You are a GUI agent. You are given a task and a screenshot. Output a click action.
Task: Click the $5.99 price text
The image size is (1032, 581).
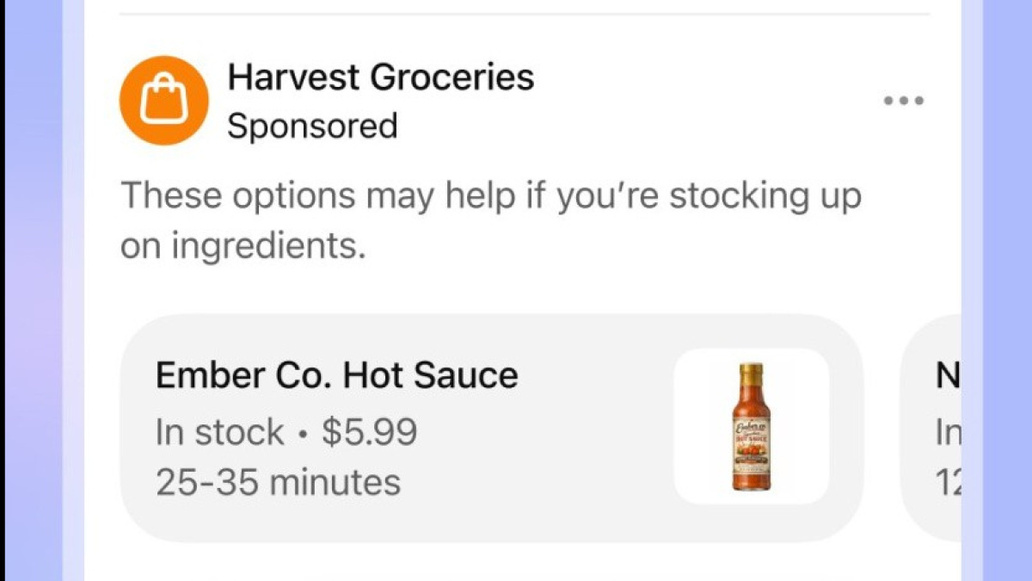coord(369,432)
